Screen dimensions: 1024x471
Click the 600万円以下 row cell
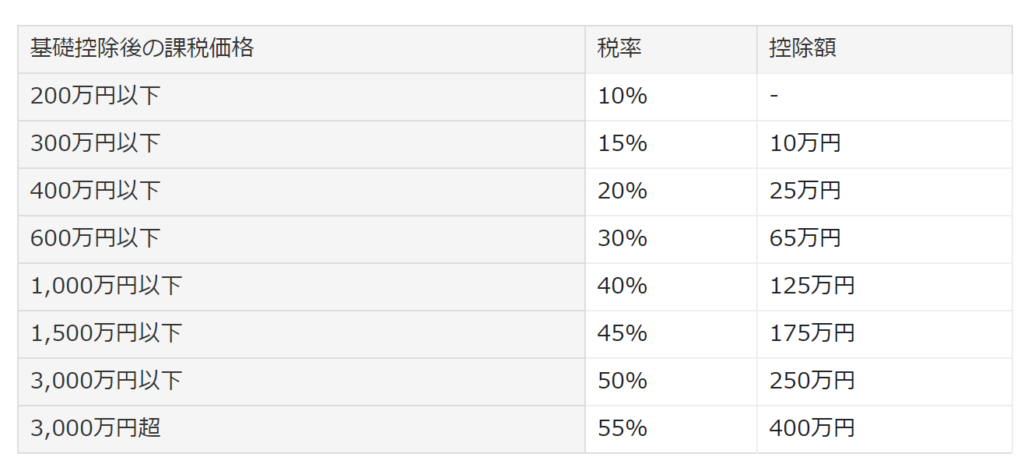301,239
